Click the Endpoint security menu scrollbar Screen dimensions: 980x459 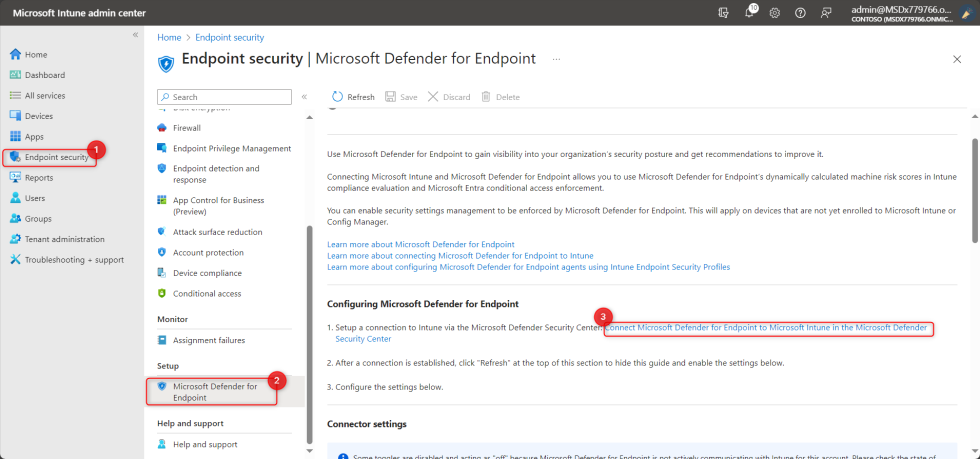point(309,335)
